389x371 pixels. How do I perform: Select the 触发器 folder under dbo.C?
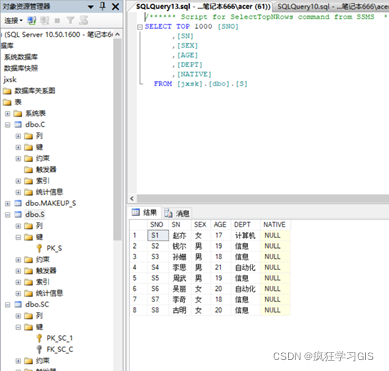[x=40, y=170]
